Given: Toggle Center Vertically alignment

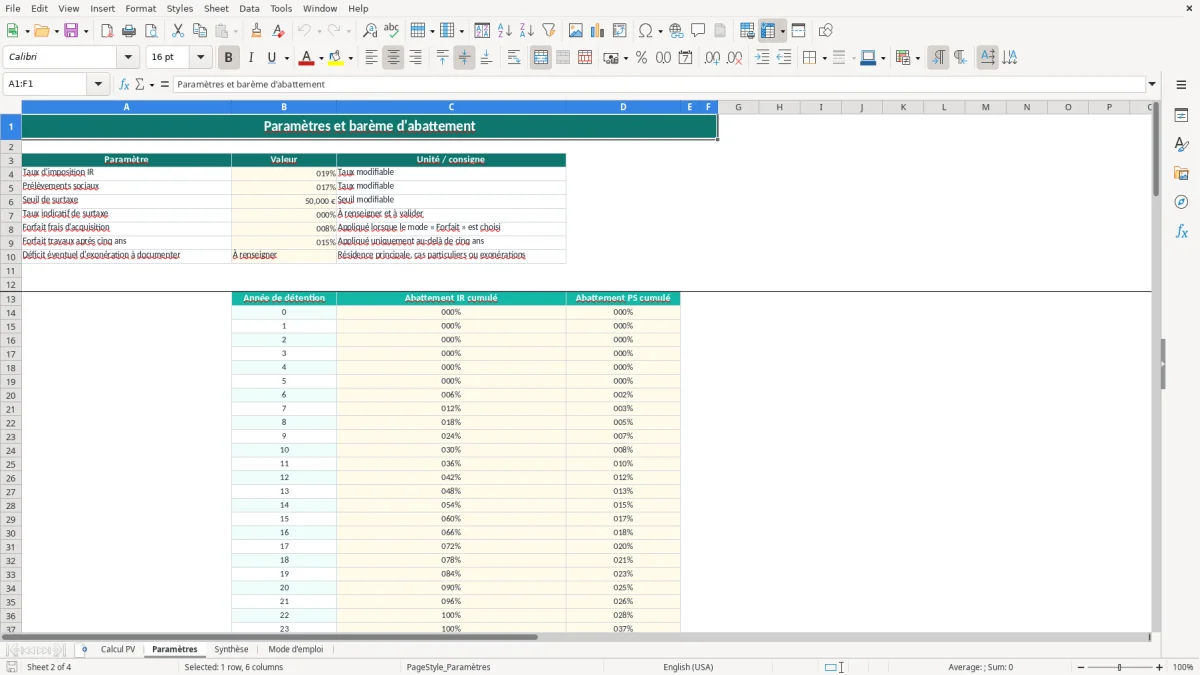Looking at the screenshot, I should coord(464,58).
